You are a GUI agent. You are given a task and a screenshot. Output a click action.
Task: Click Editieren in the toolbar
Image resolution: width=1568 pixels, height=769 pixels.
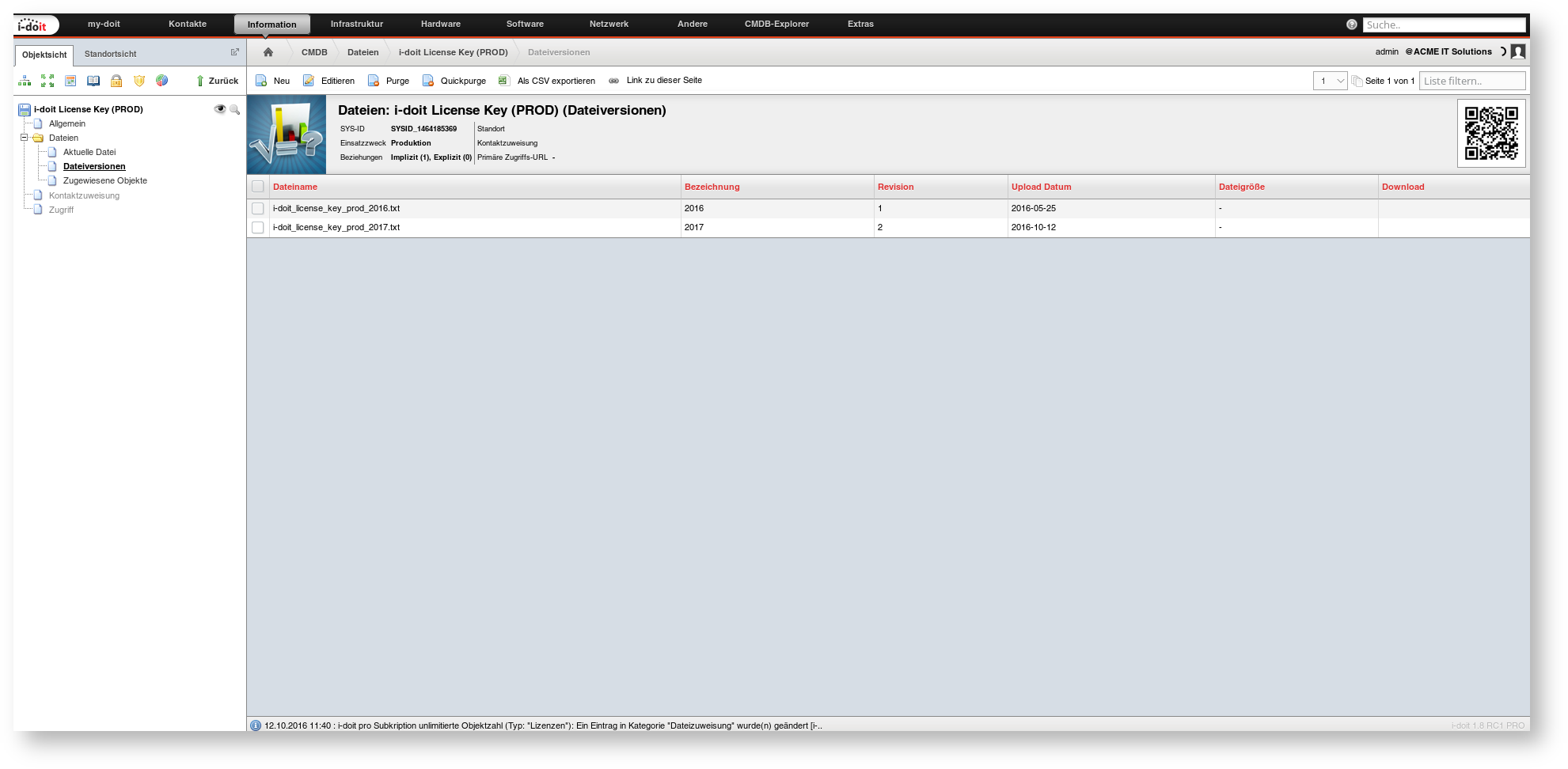[x=329, y=81]
